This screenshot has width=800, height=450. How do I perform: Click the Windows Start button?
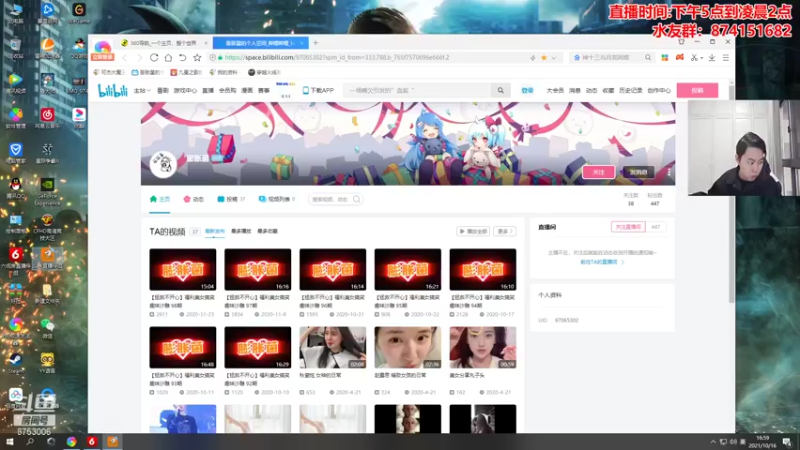click(9, 442)
